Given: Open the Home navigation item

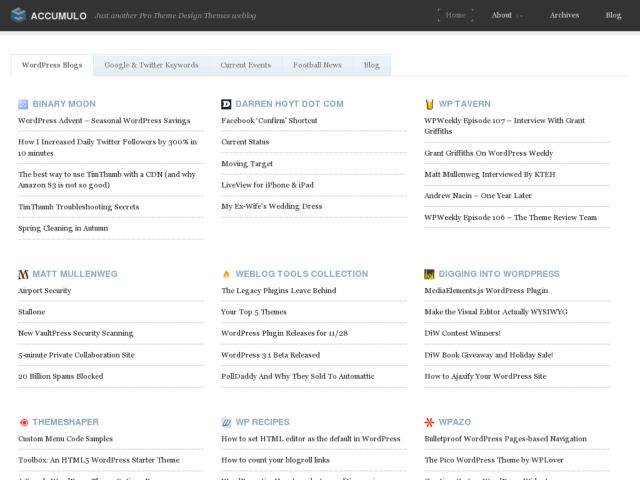Looking at the screenshot, I should point(456,15).
